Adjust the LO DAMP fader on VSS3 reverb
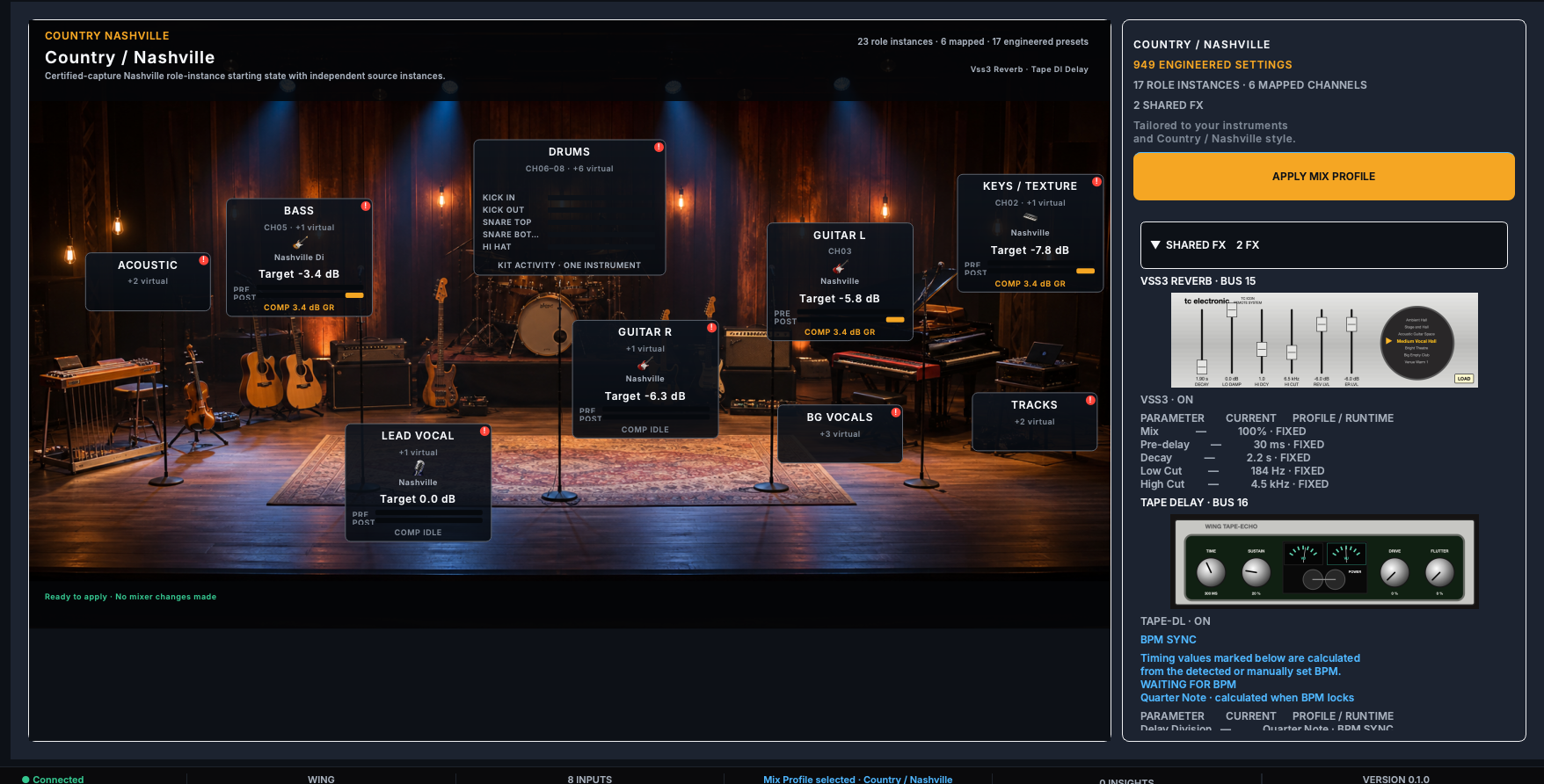This screenshot has height=784, width=1544. [x=1232, y=309]
